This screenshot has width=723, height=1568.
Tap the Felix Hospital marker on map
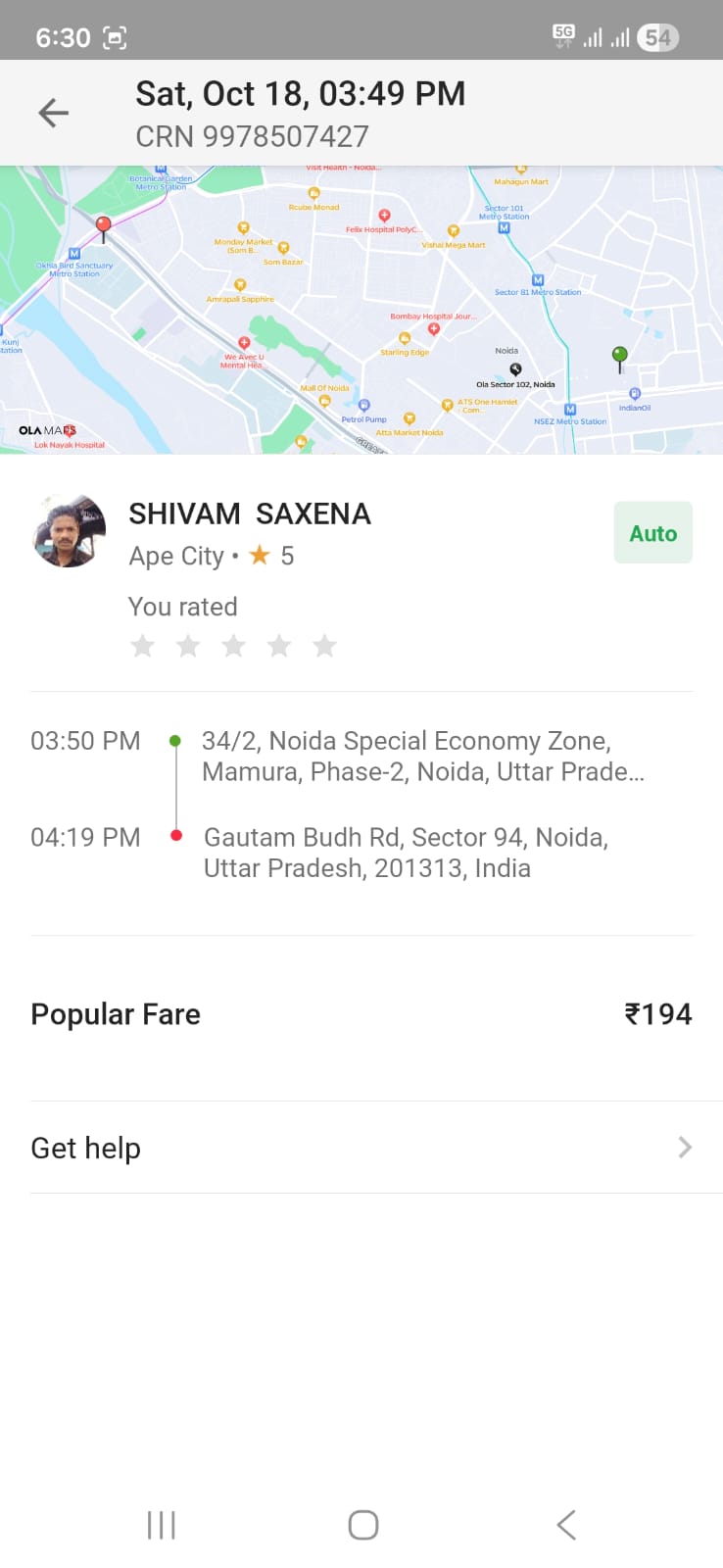[x=384, y=216]
